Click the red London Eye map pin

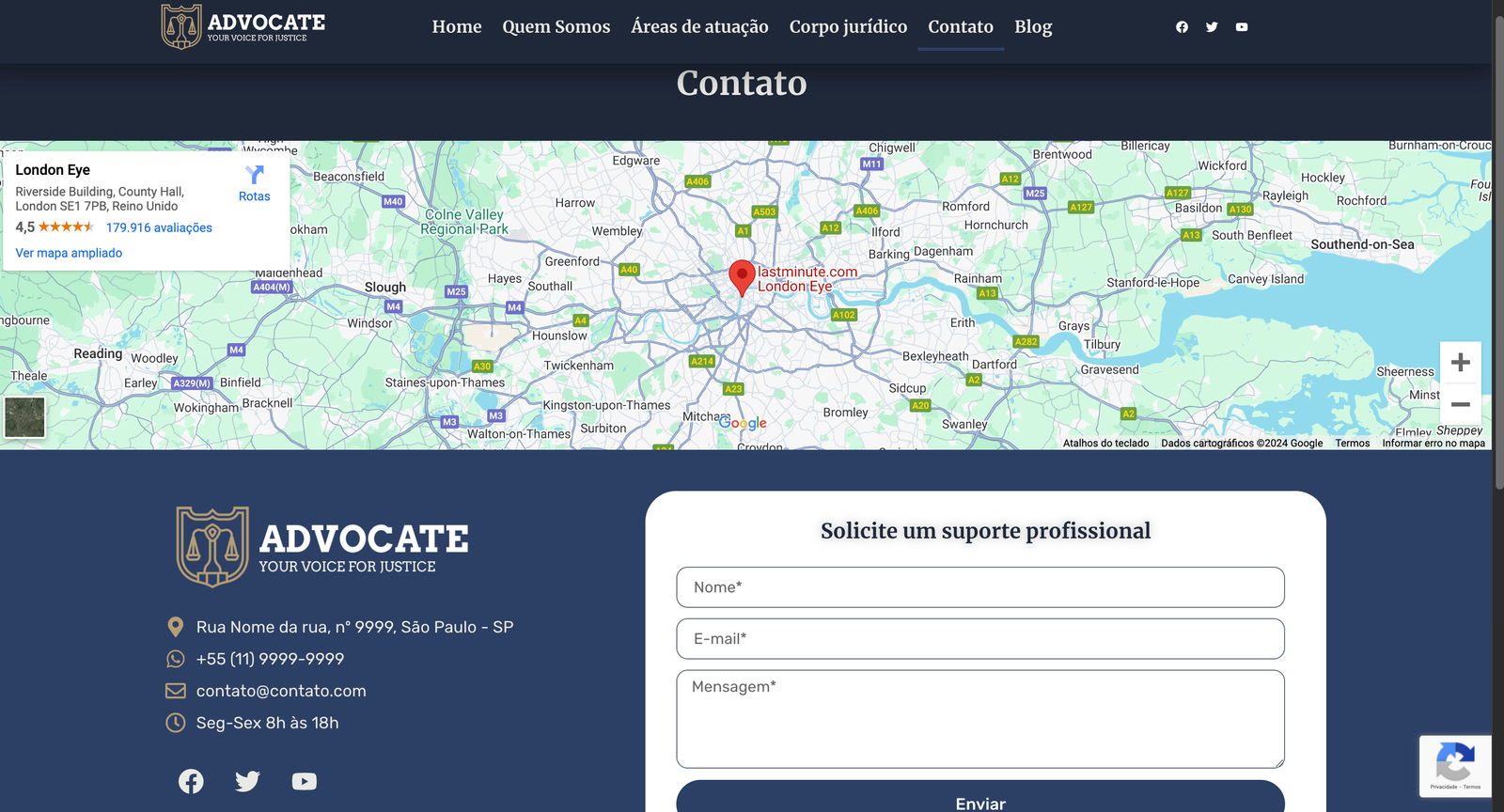pyautogui.click(x=742, y=278)
